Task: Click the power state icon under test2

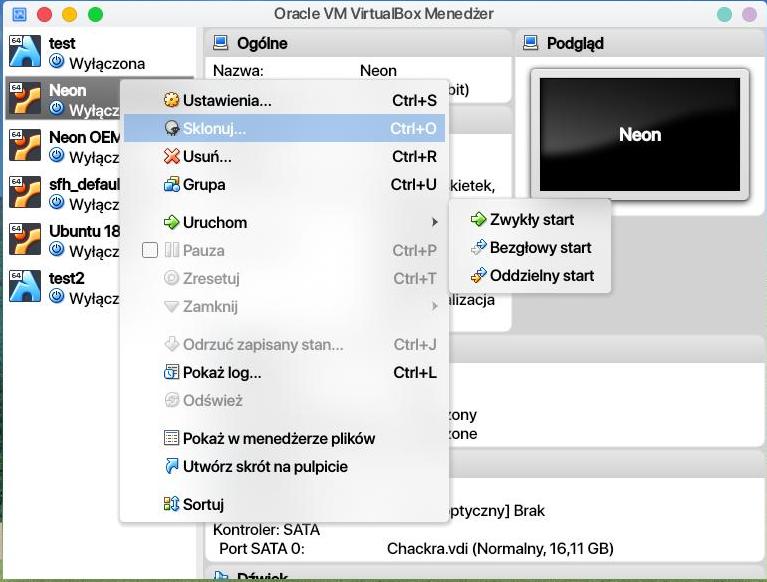Action: coord(57,296)
